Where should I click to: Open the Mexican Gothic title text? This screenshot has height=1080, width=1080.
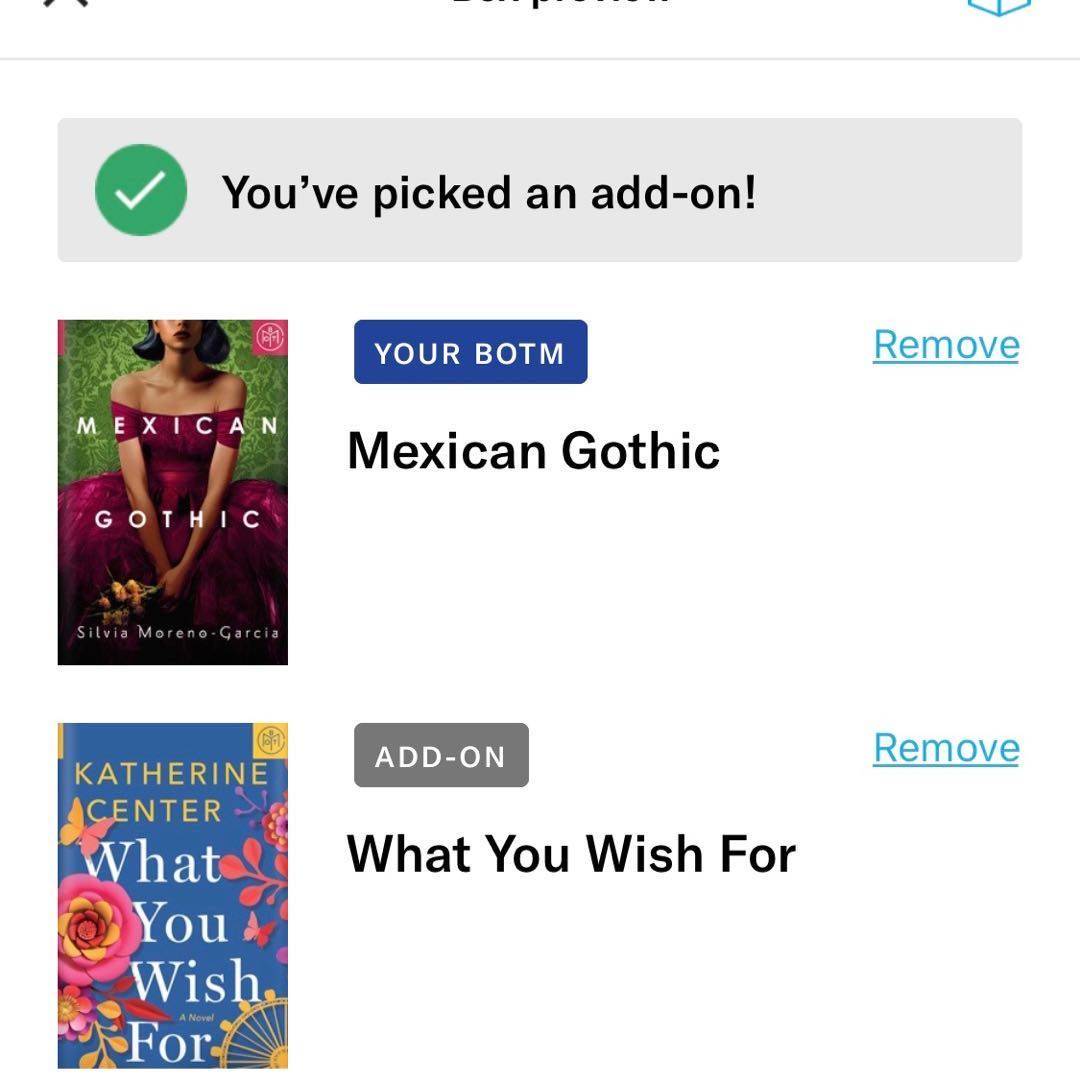coord(533,451)
